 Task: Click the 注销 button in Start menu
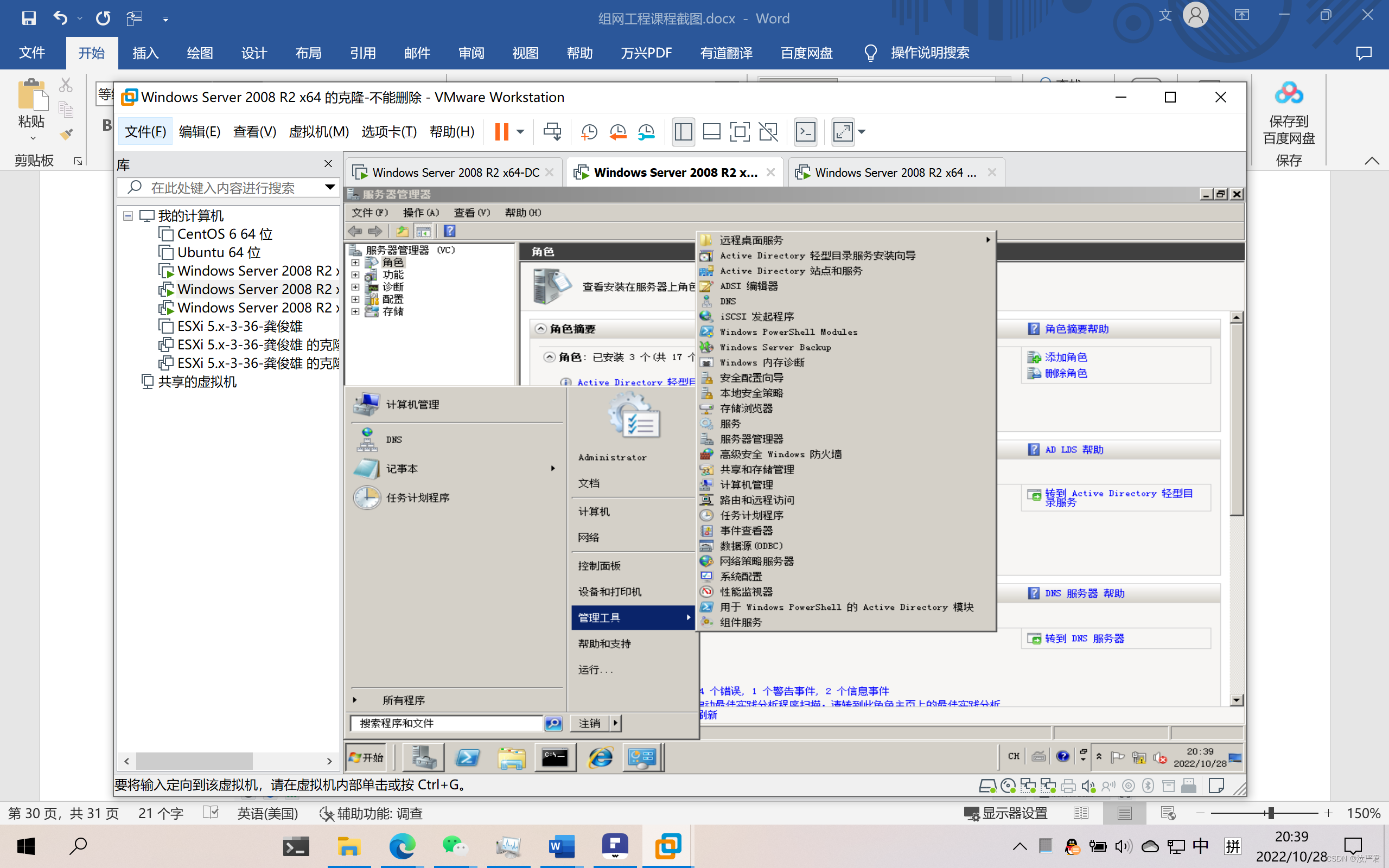point(589,723)
